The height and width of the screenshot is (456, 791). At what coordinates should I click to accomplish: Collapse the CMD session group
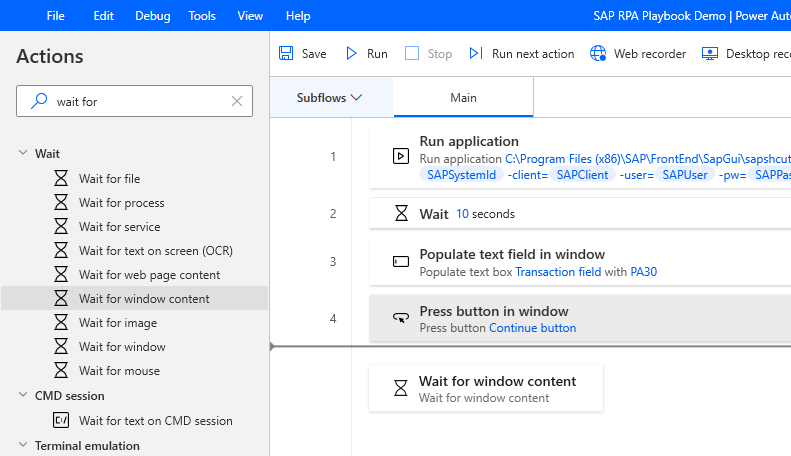point(23,395)
